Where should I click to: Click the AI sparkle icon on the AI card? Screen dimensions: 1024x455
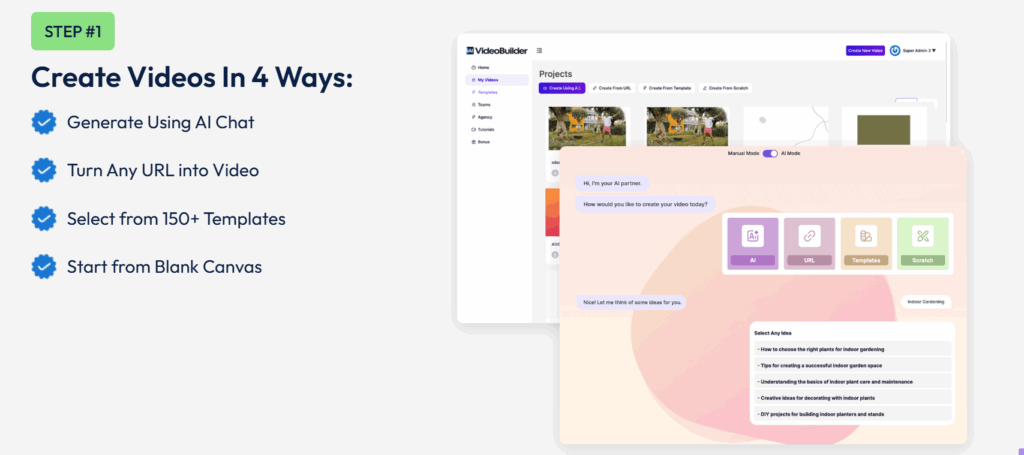(753, 236)
